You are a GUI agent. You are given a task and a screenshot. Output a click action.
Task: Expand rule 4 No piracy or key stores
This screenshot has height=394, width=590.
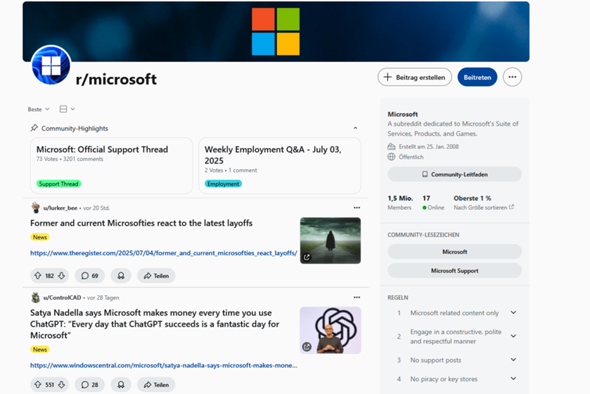(513, 379)
